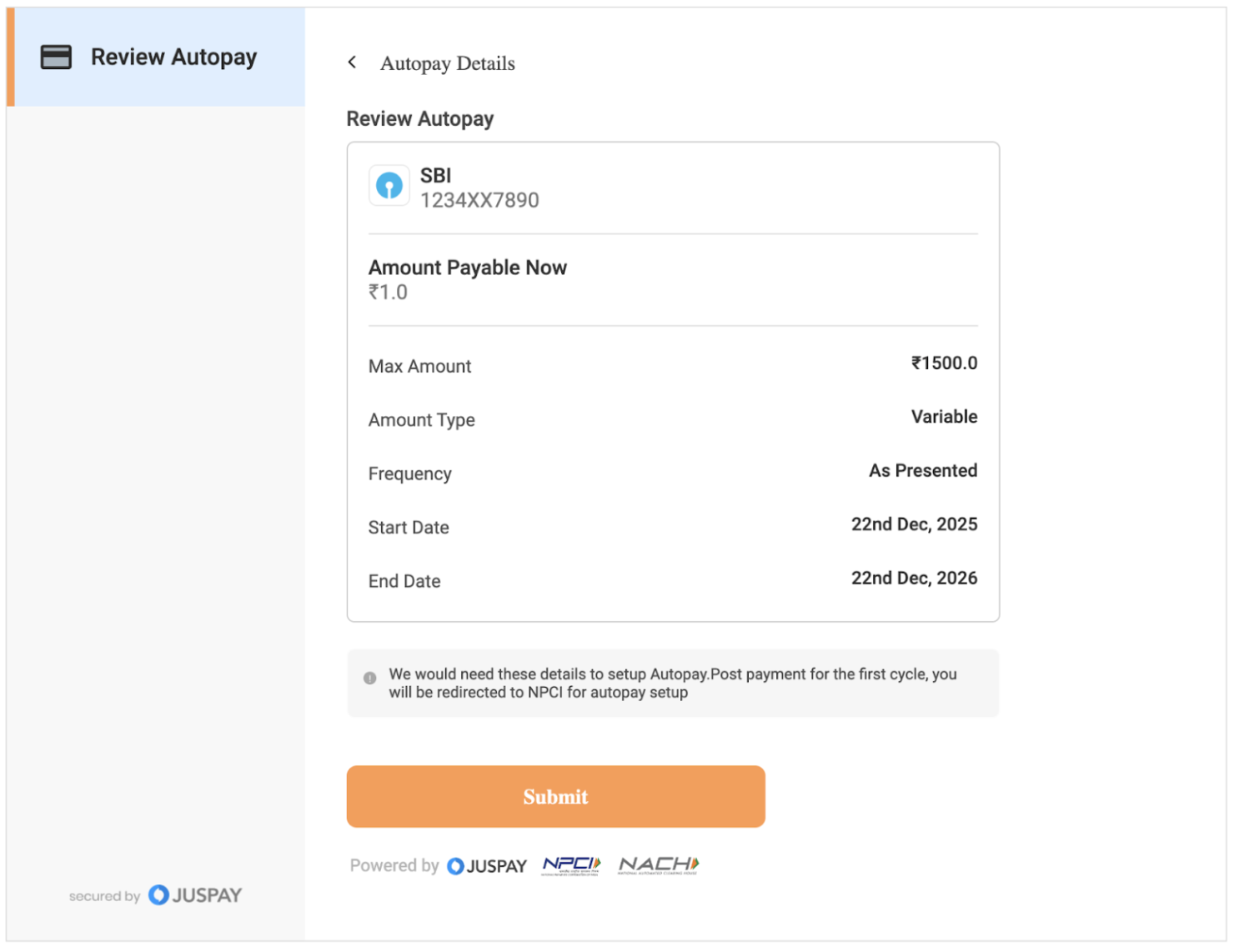This screenshot has width=1239, height=952.
Task: Click the Amount Type value Variable
Action: pos(944,417)
